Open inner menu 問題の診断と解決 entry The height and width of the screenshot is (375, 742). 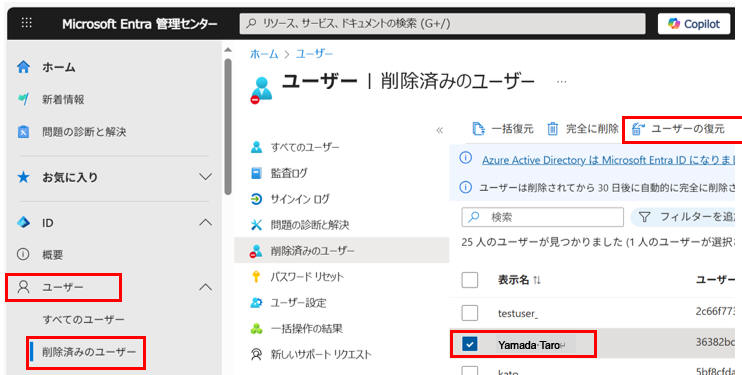click(310, 225)
